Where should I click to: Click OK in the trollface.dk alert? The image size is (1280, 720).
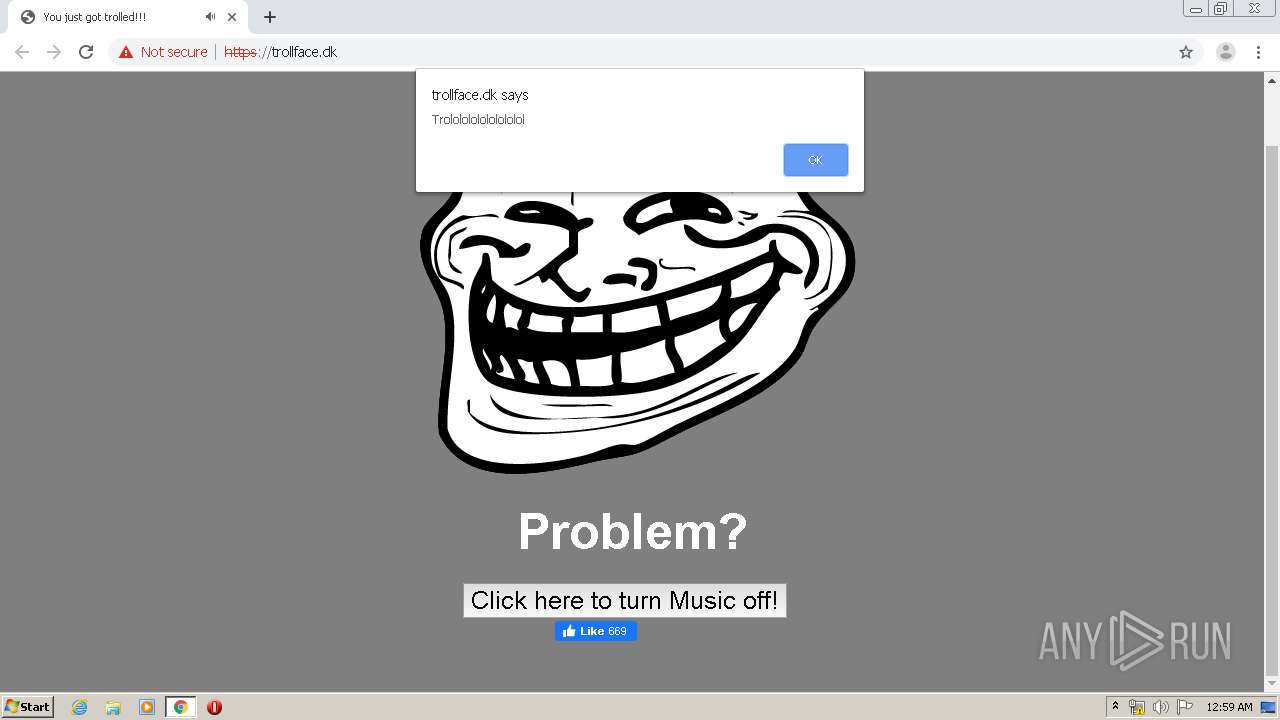click(815, 160)
